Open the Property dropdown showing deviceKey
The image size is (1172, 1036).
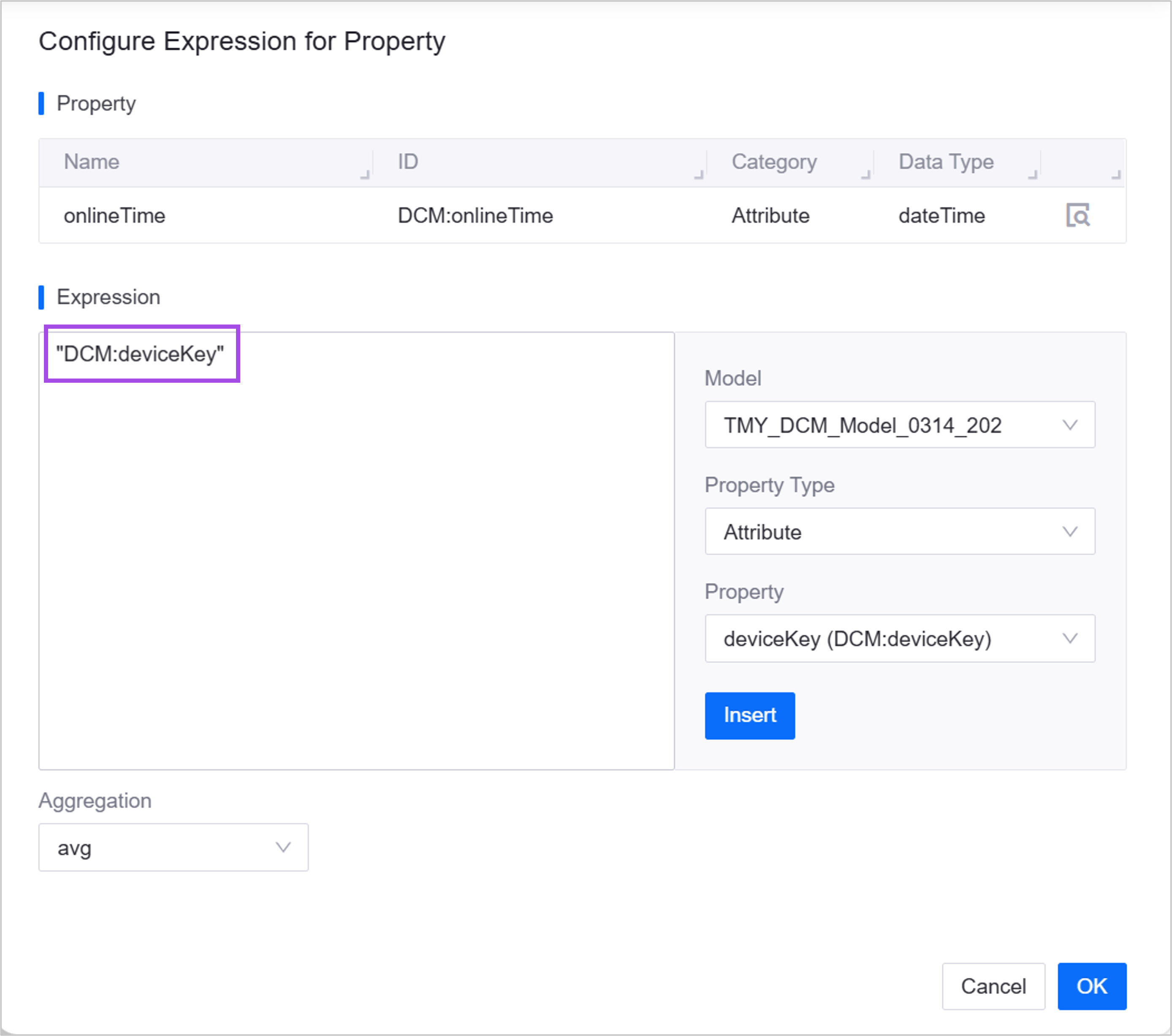tap(899, 638)
